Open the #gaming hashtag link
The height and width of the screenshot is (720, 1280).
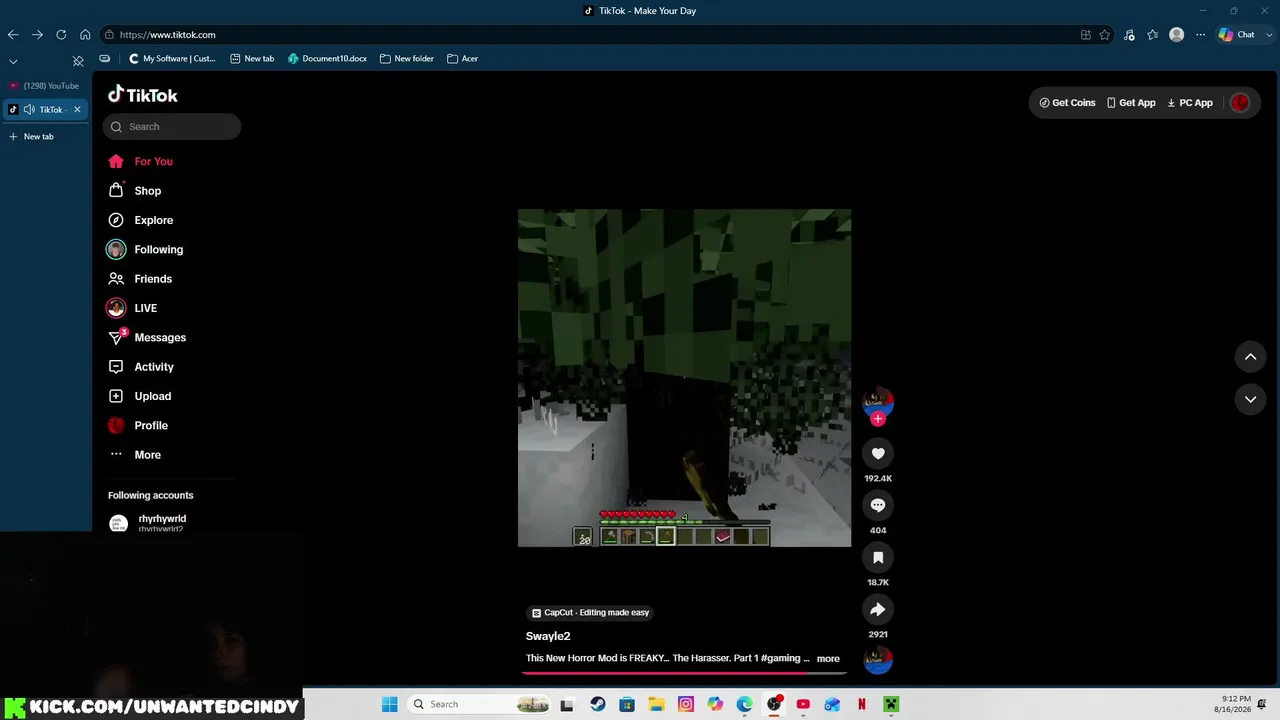780,659
